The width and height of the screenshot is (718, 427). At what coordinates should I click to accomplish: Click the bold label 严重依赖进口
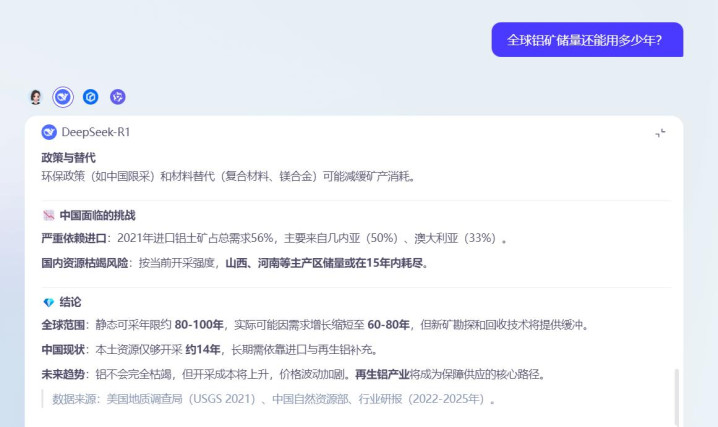click(74, 238)
